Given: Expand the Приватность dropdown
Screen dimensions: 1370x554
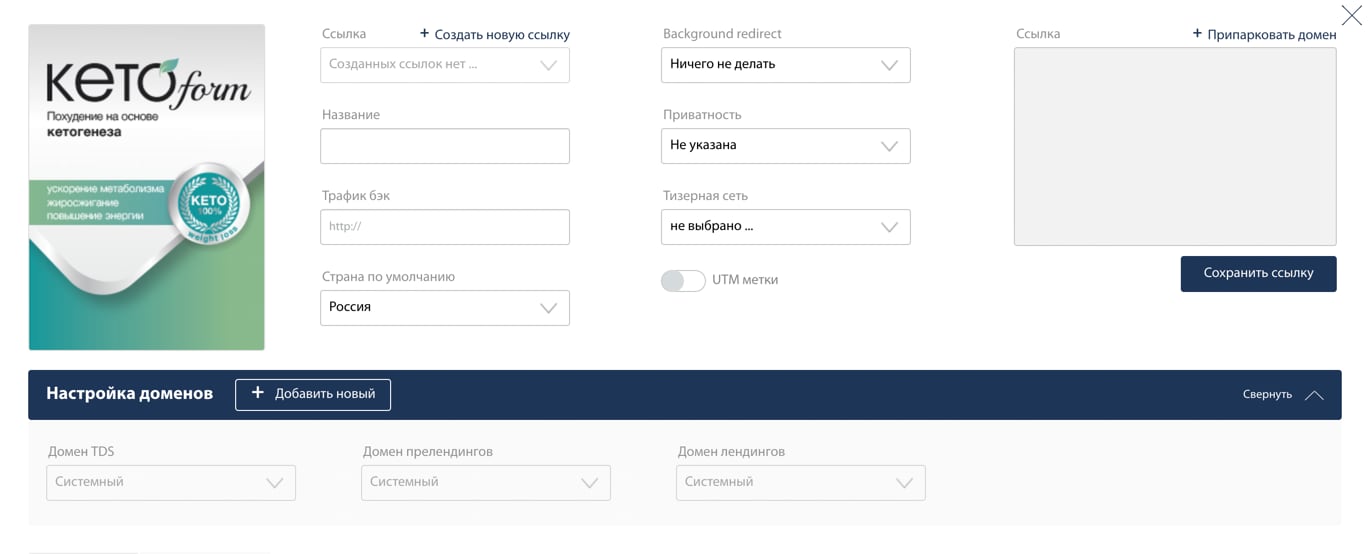Looking at the screenshot, I should click(x=785, y=146).
